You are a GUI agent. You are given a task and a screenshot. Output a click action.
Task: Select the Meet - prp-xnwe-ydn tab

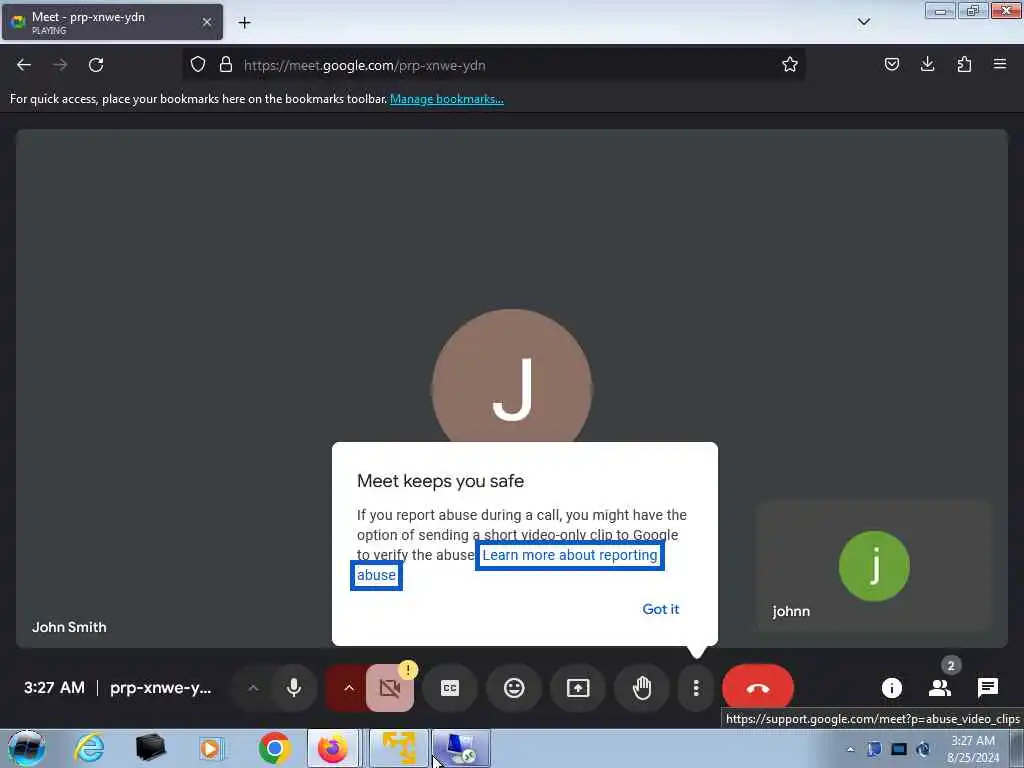pyautogui.click(x=112, y=22)
